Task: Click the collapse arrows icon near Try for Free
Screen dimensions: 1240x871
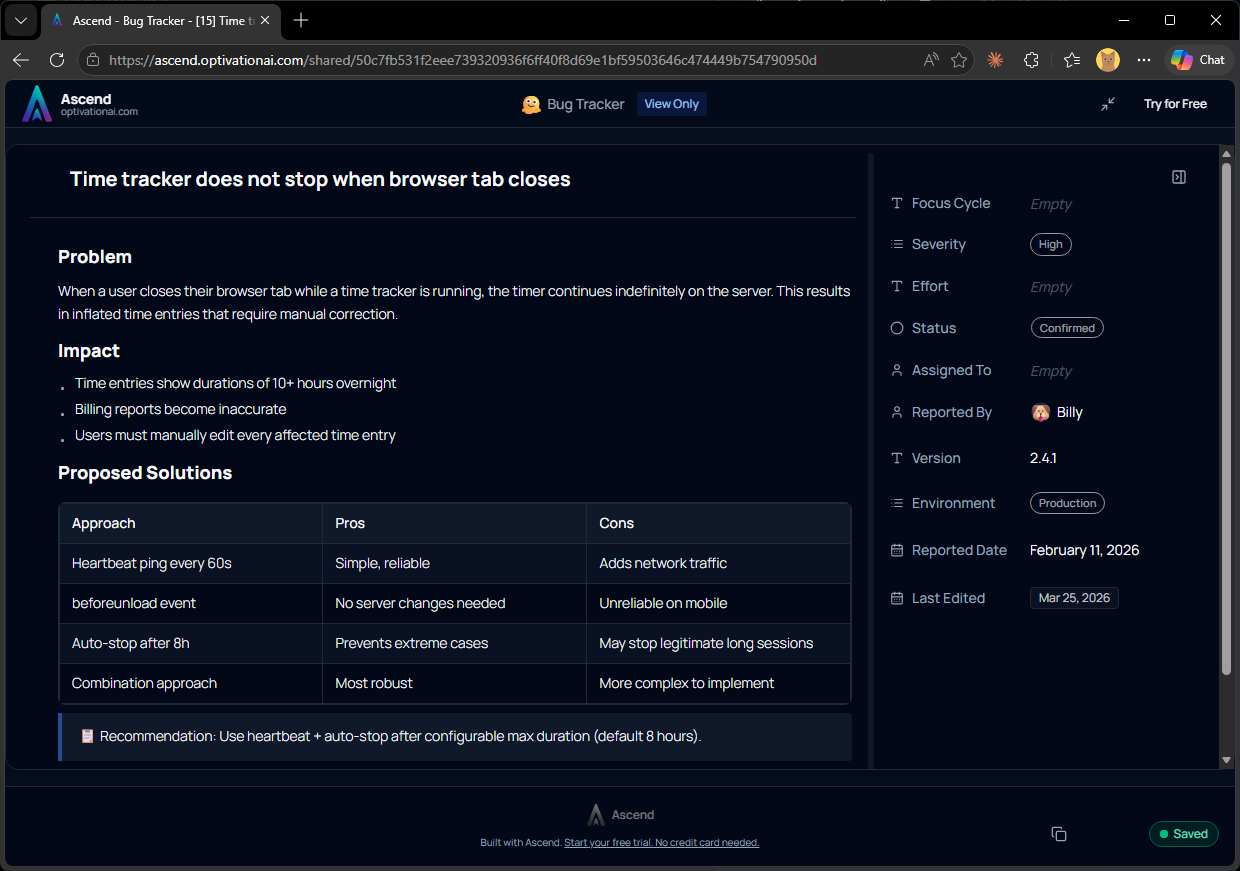Action: click(x=1108, y=104)
